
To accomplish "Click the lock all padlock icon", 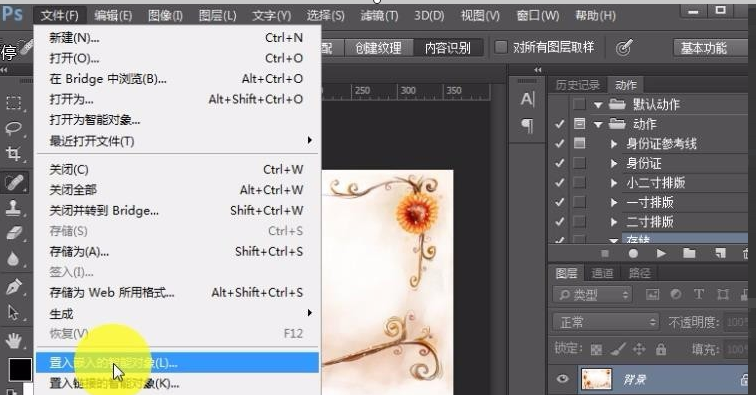I will click(661, 349).
